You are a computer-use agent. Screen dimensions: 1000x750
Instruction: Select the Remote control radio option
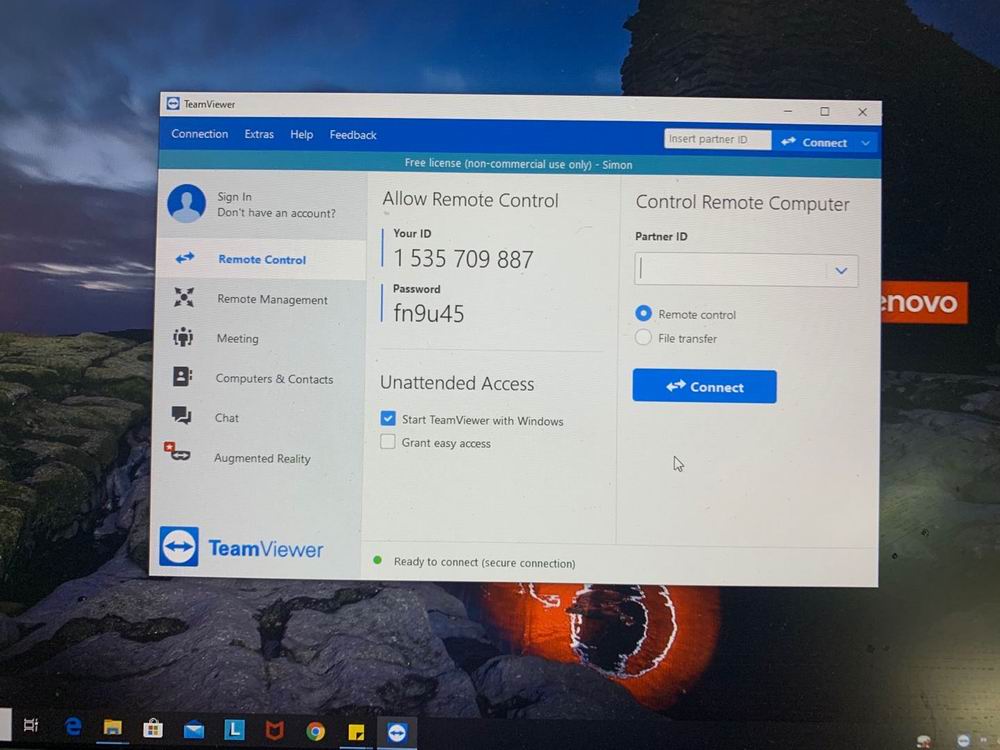click(x=644, y=314)
